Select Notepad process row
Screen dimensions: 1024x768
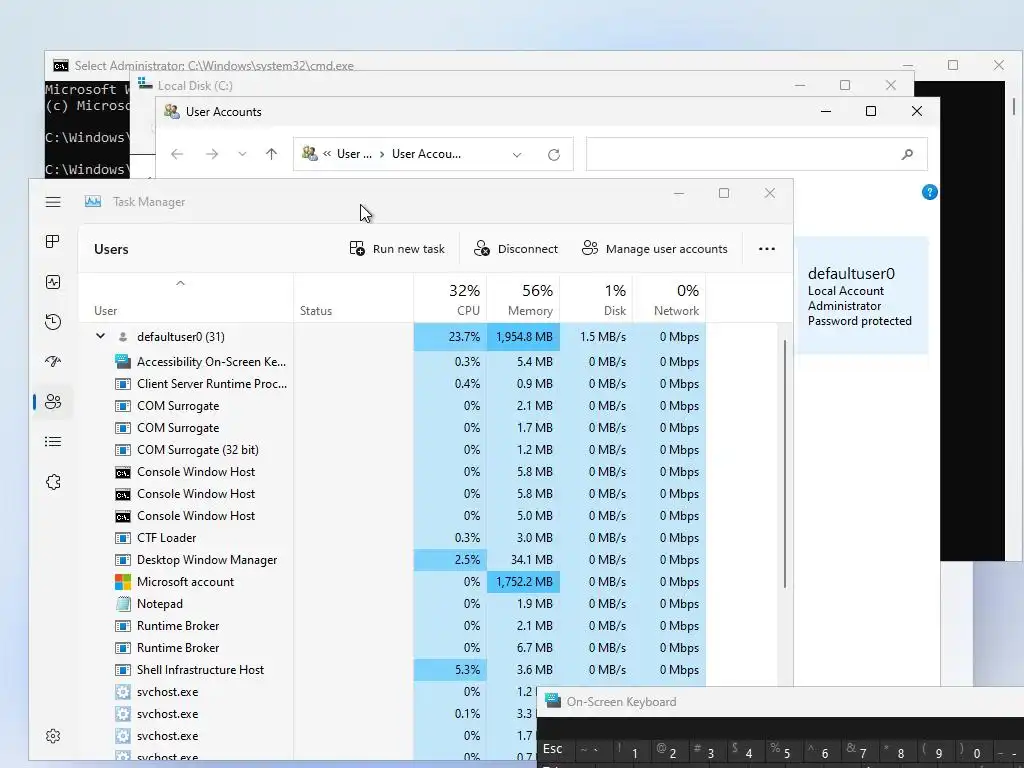[392, 604]
